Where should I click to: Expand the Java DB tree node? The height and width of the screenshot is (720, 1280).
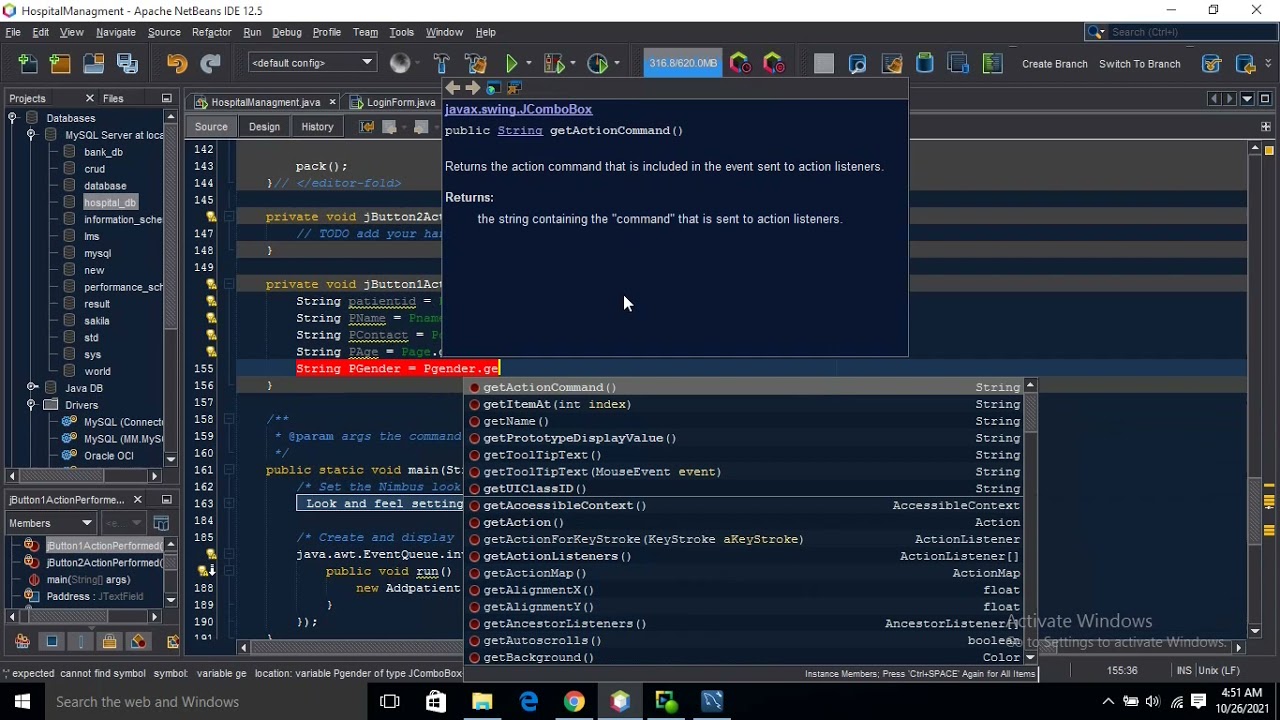pyautogui.click(x=32, y=388)
